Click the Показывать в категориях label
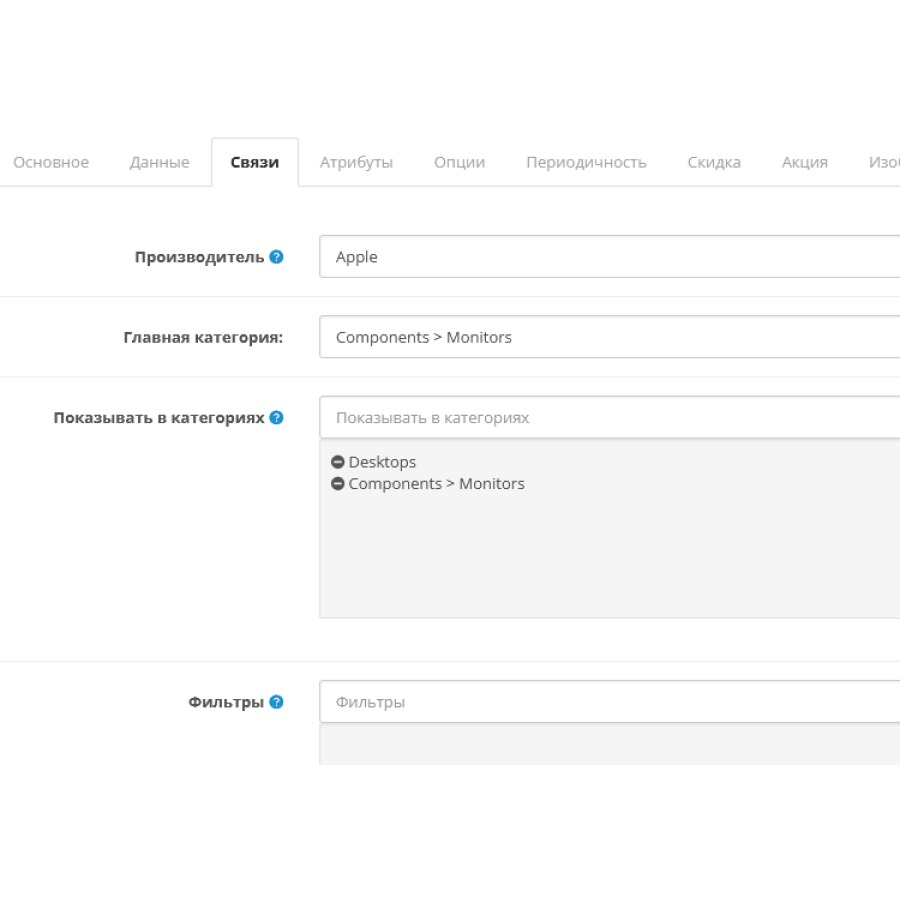900x900 pixels. [x=159, y=417]
